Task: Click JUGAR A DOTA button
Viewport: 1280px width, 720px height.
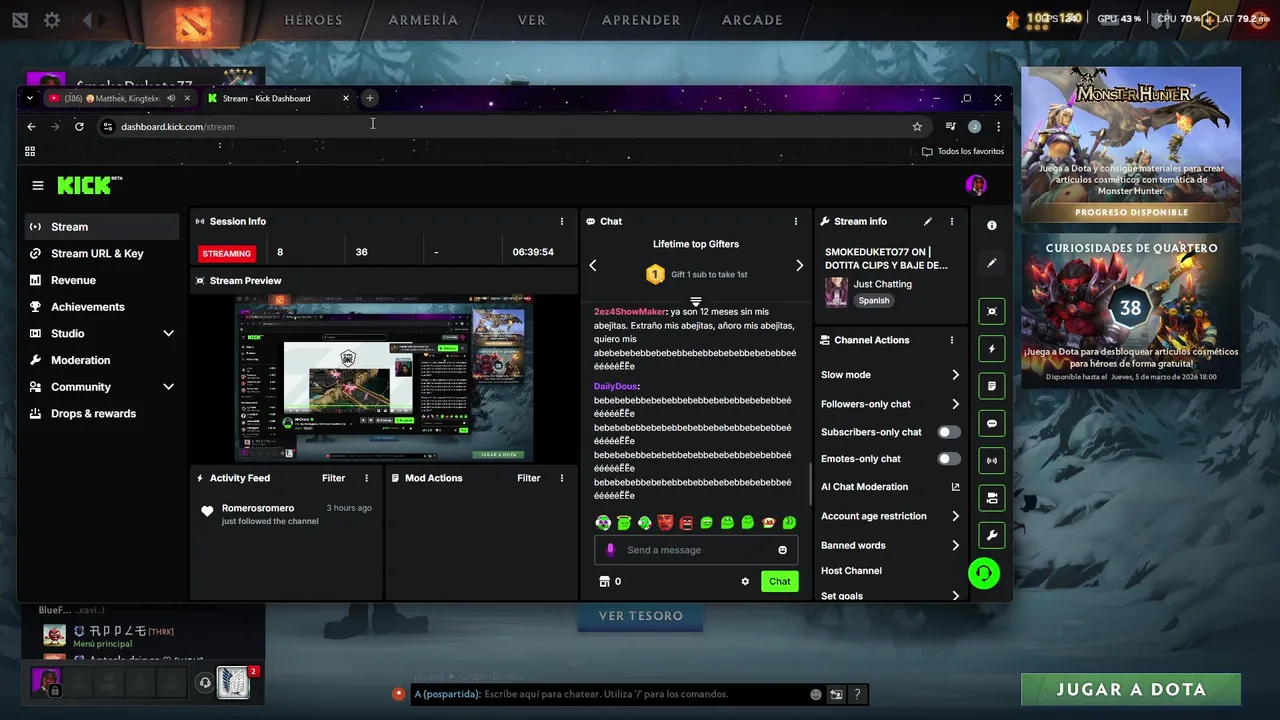Action: tap(1131, 689)
